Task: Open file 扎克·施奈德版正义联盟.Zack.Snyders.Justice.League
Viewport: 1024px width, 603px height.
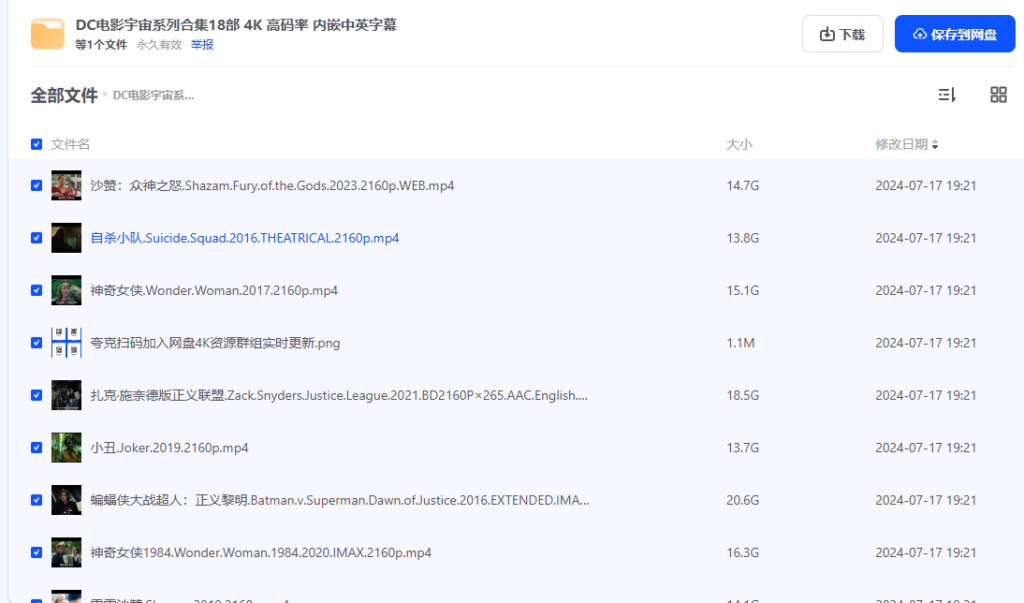Action: pos(339,395)
